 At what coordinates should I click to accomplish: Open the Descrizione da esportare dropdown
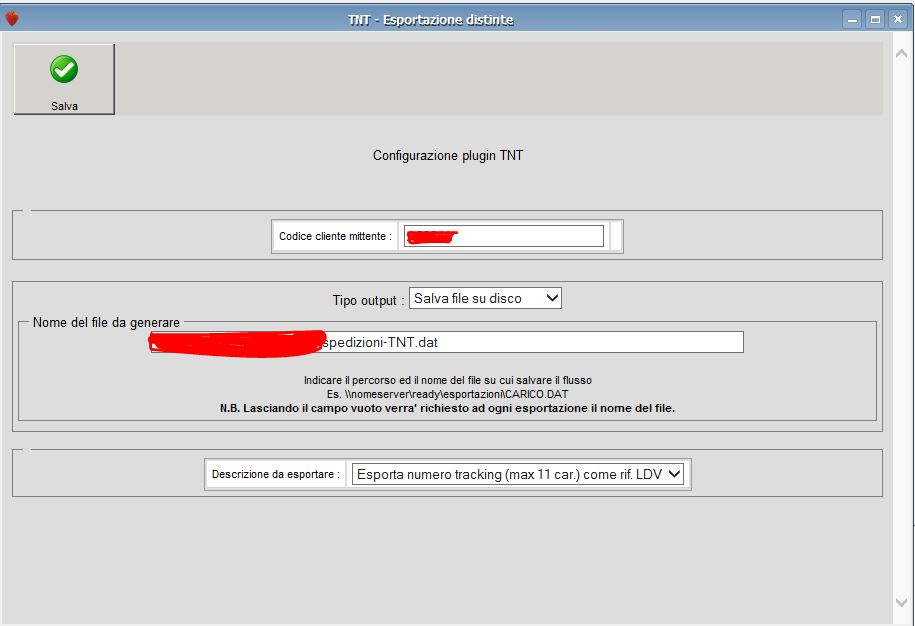pyautogui.click(x=518, y=474)
